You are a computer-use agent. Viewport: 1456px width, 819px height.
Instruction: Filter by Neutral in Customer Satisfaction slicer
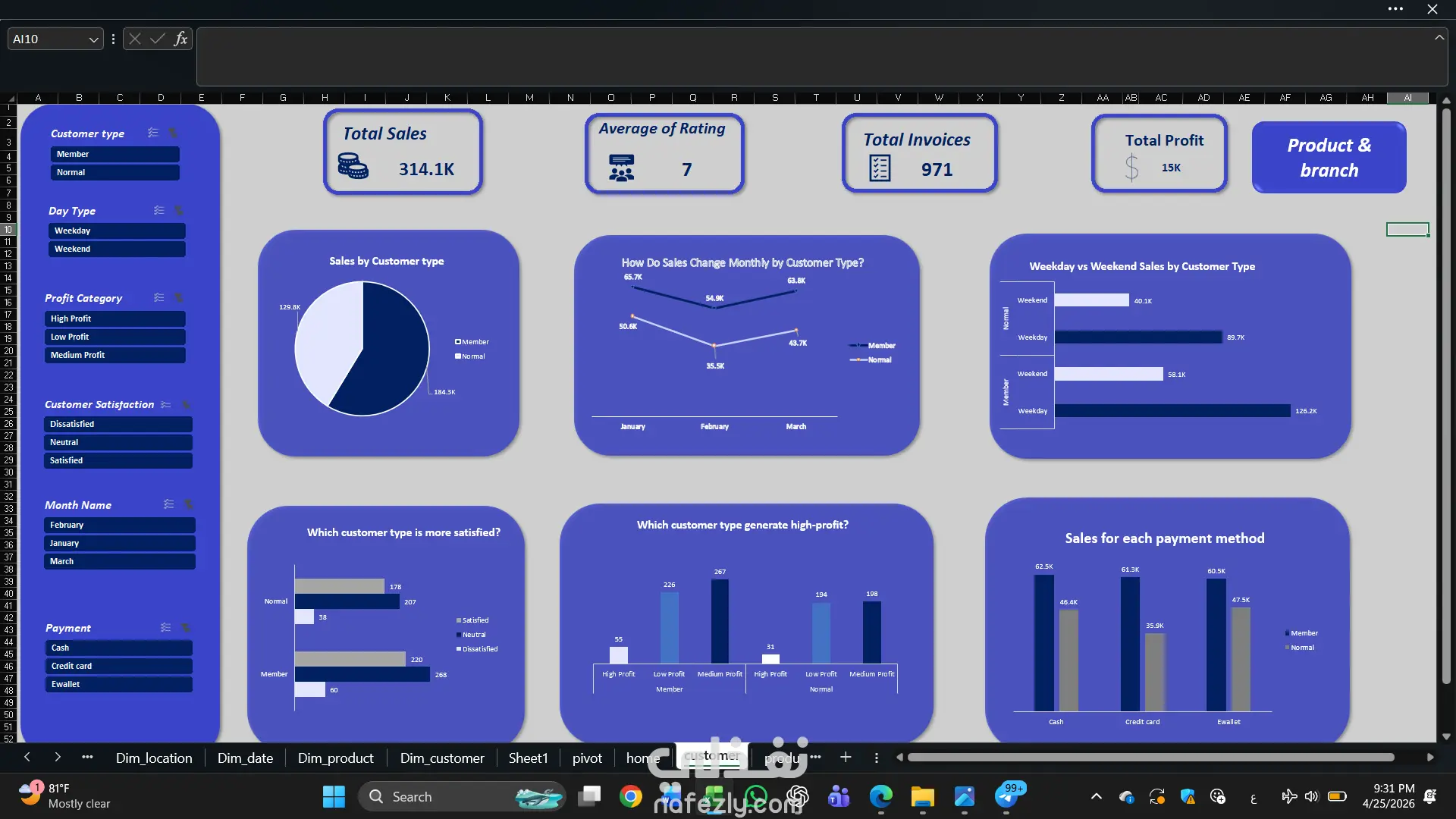coord(118,442)
